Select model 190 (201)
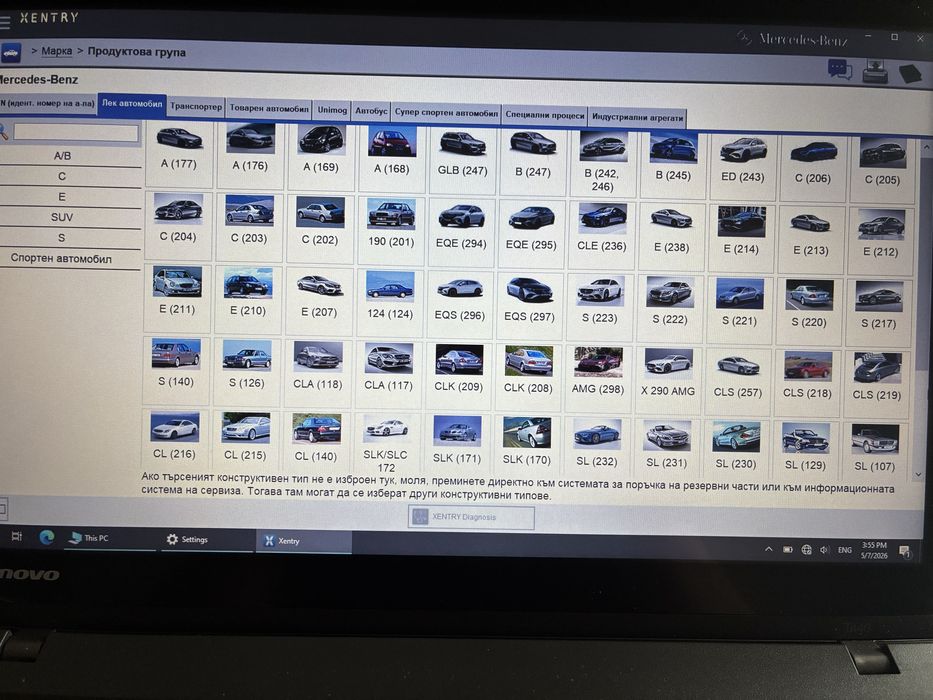 coord(391,230)
